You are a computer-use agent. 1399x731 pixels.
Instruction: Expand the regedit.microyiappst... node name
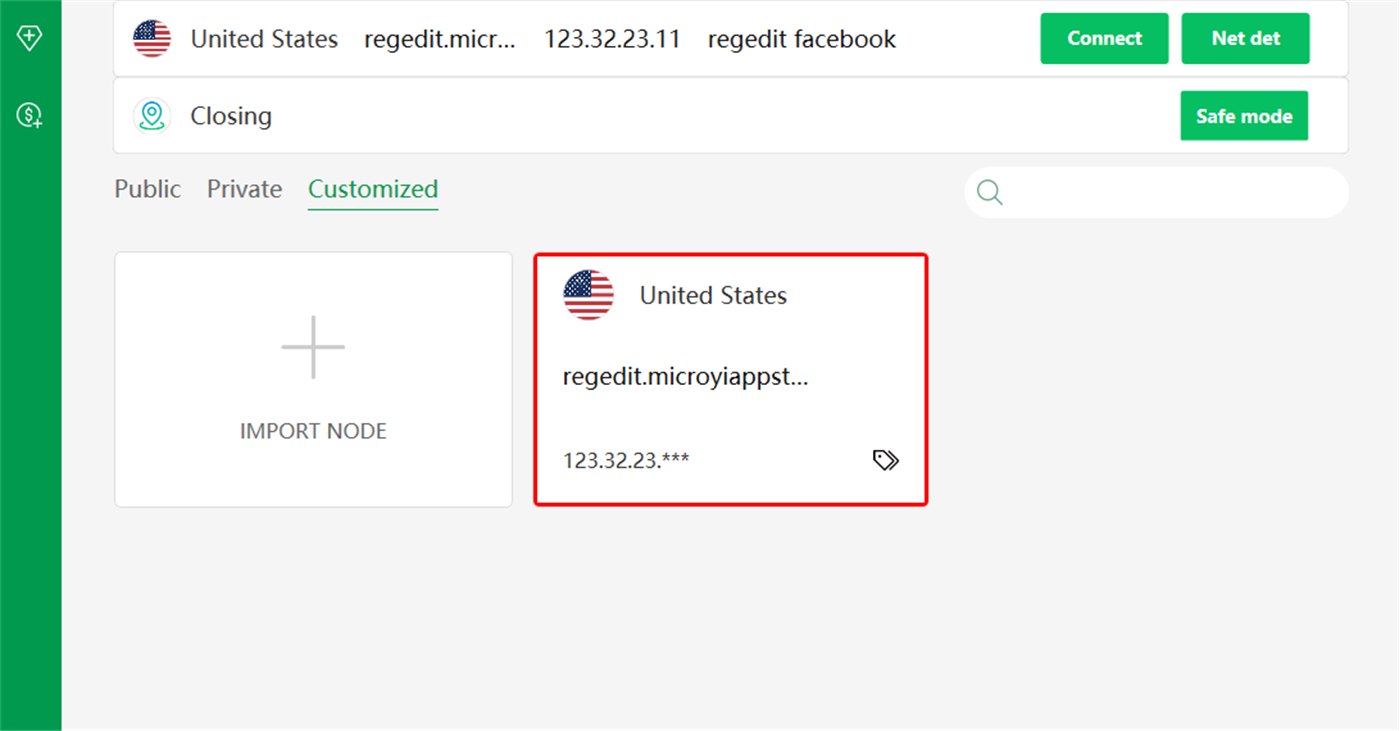(686, 377)
